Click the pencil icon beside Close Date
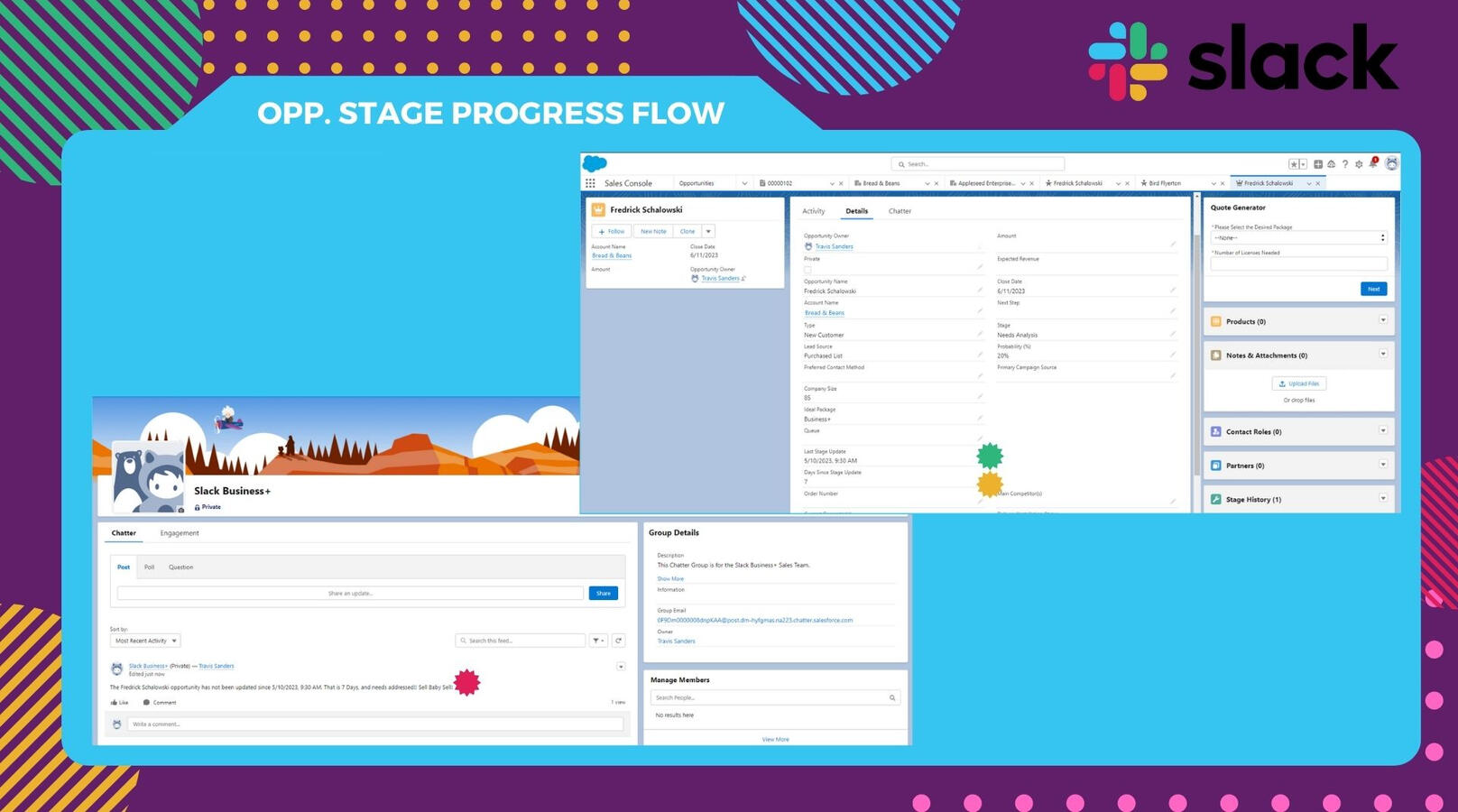The height and width of the screenshot is (812, 1458). [1173, 291]
